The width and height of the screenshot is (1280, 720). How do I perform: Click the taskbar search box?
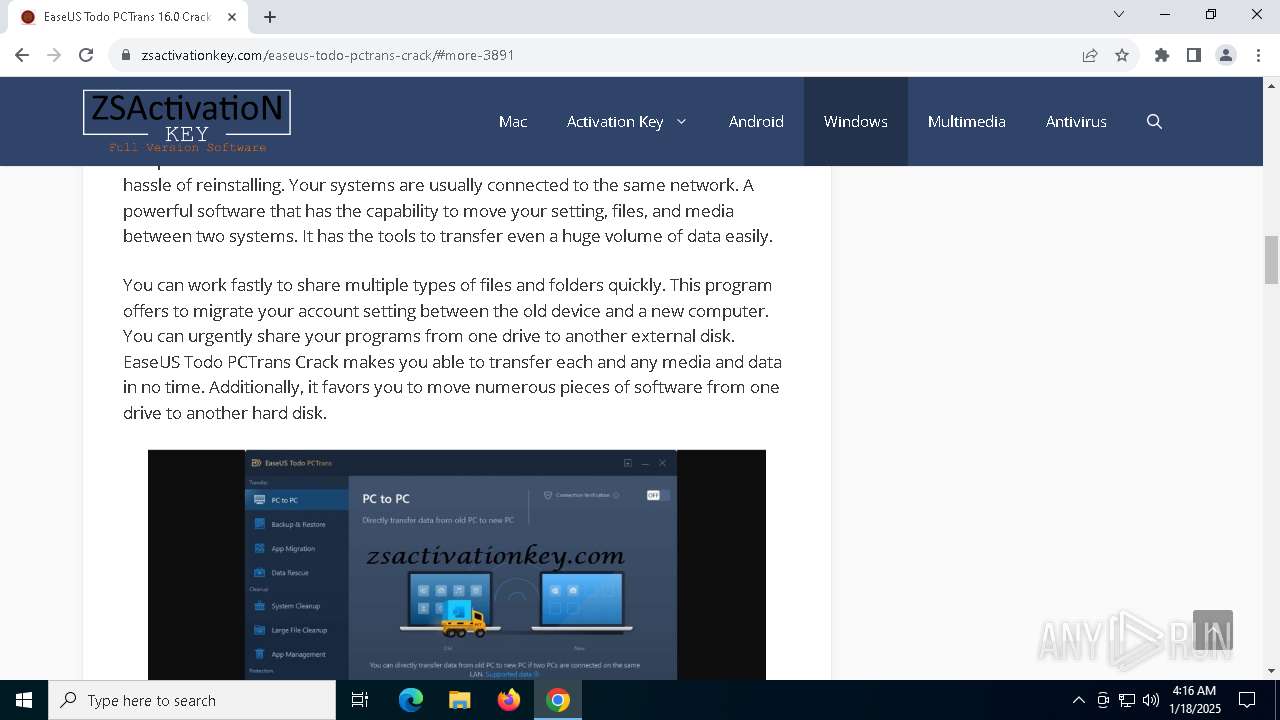click(192, 700)
